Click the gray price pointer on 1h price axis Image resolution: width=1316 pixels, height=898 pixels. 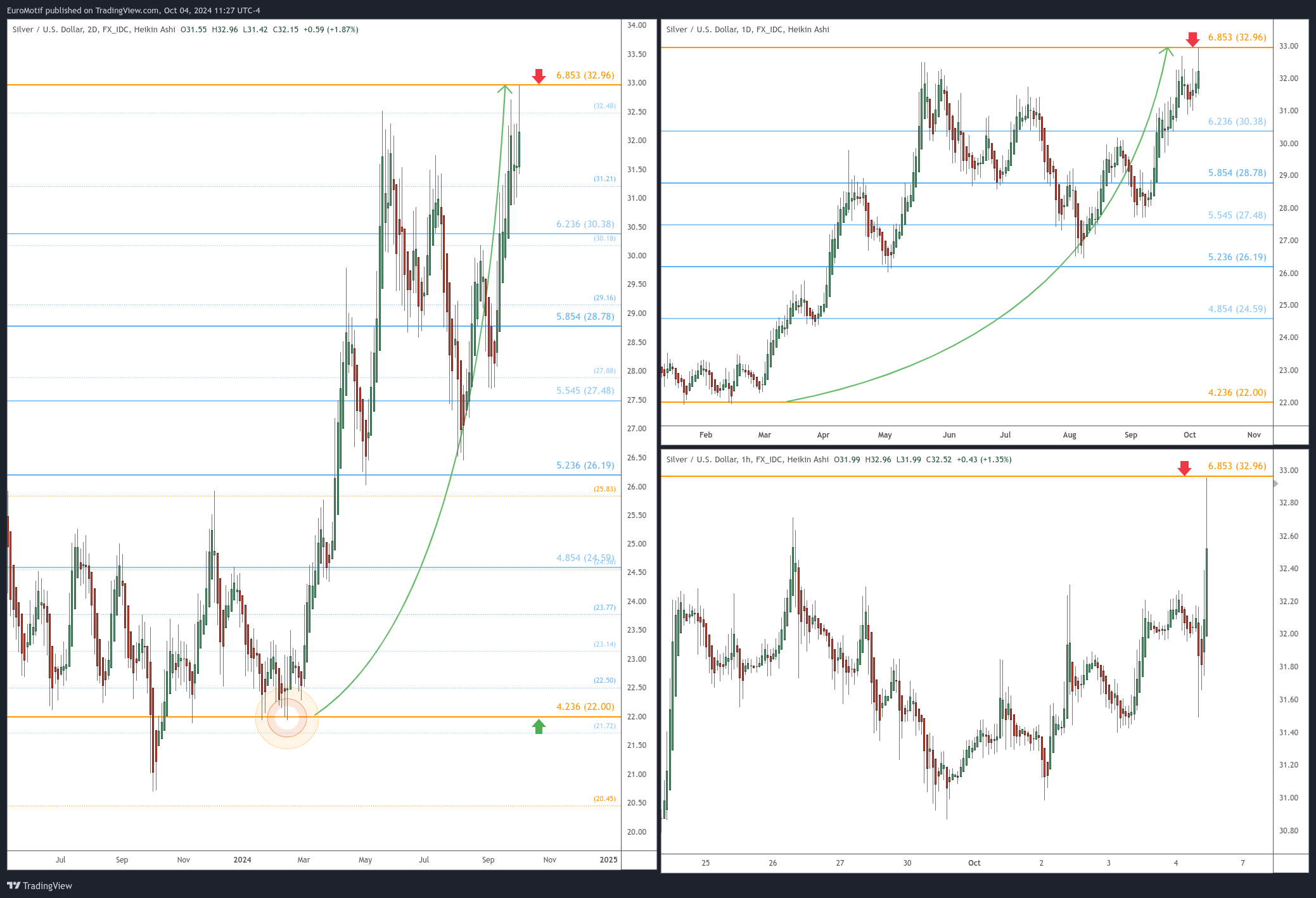point(1275,484)
